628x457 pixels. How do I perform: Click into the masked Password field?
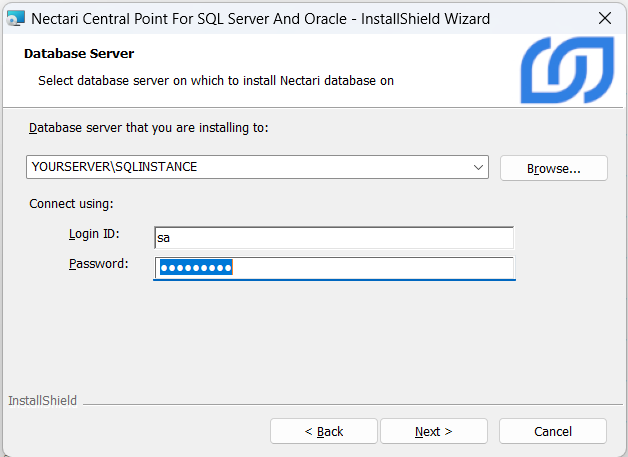[x=334, y=268]
